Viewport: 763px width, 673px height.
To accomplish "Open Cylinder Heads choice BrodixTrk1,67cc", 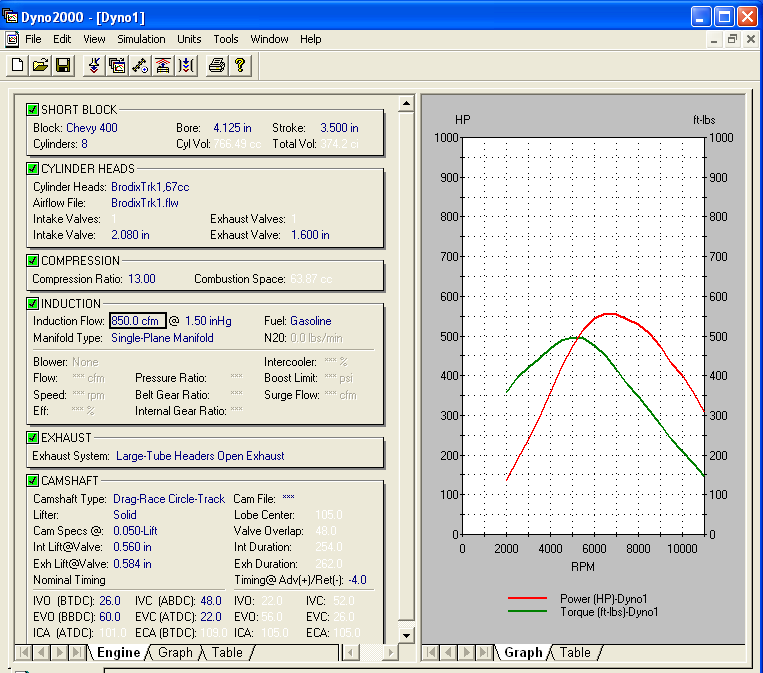I will [150, 187].
